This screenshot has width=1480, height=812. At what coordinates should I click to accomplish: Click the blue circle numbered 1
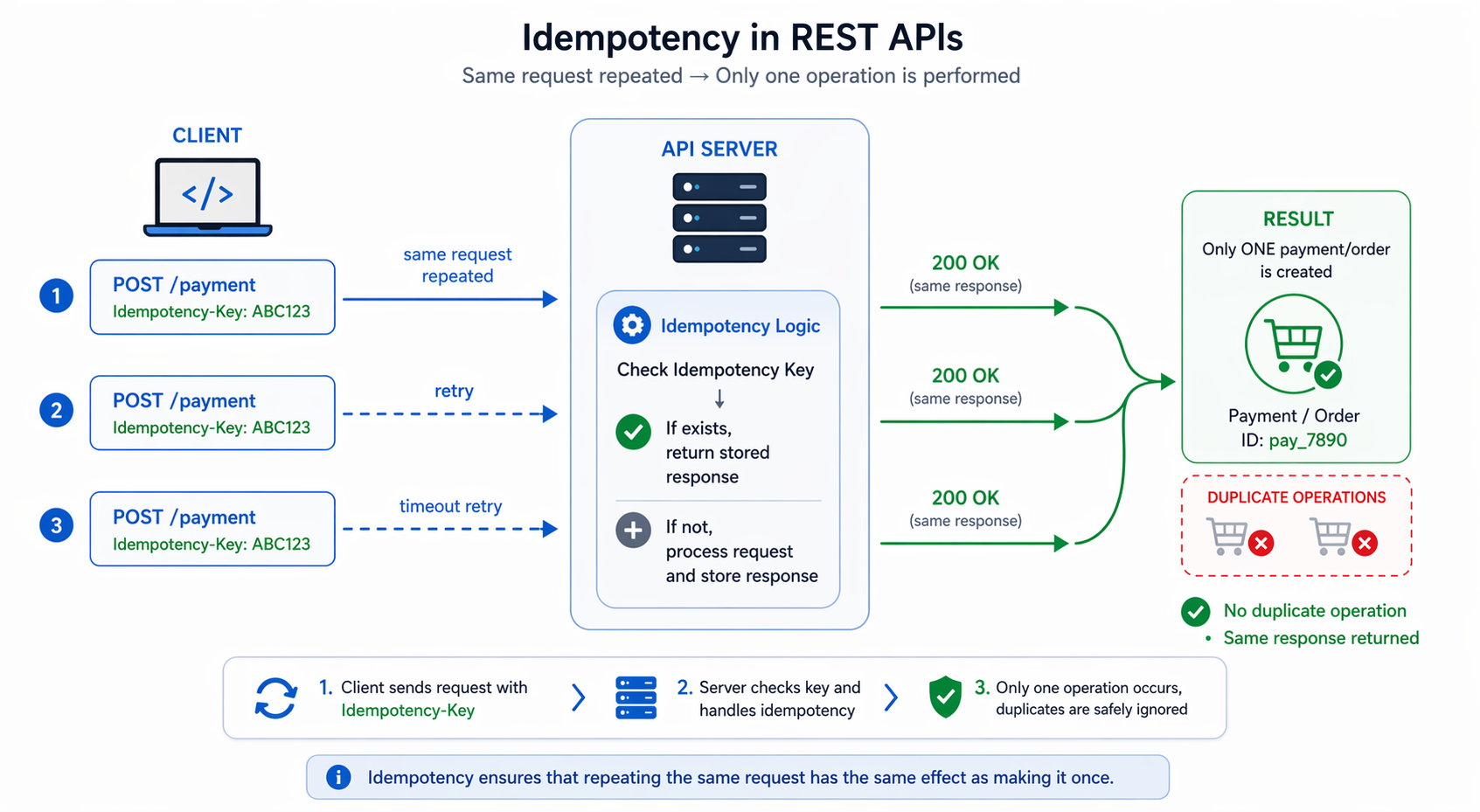tap(56, 295)
